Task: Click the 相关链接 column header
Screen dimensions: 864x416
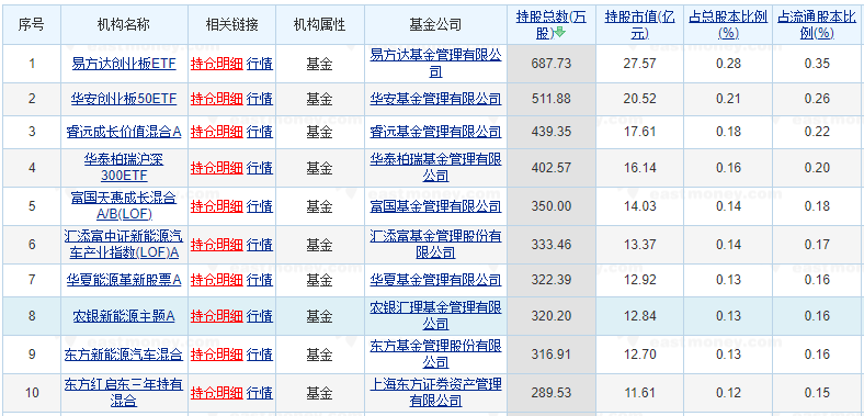Action: [232, 25]
